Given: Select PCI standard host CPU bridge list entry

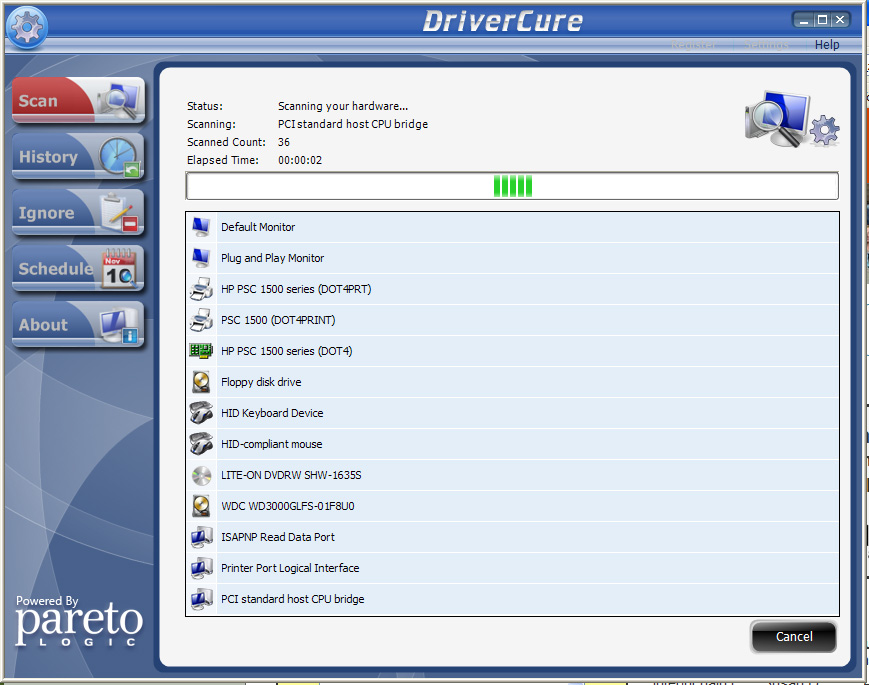Looking at the screenshot, I should pos(512,599).
